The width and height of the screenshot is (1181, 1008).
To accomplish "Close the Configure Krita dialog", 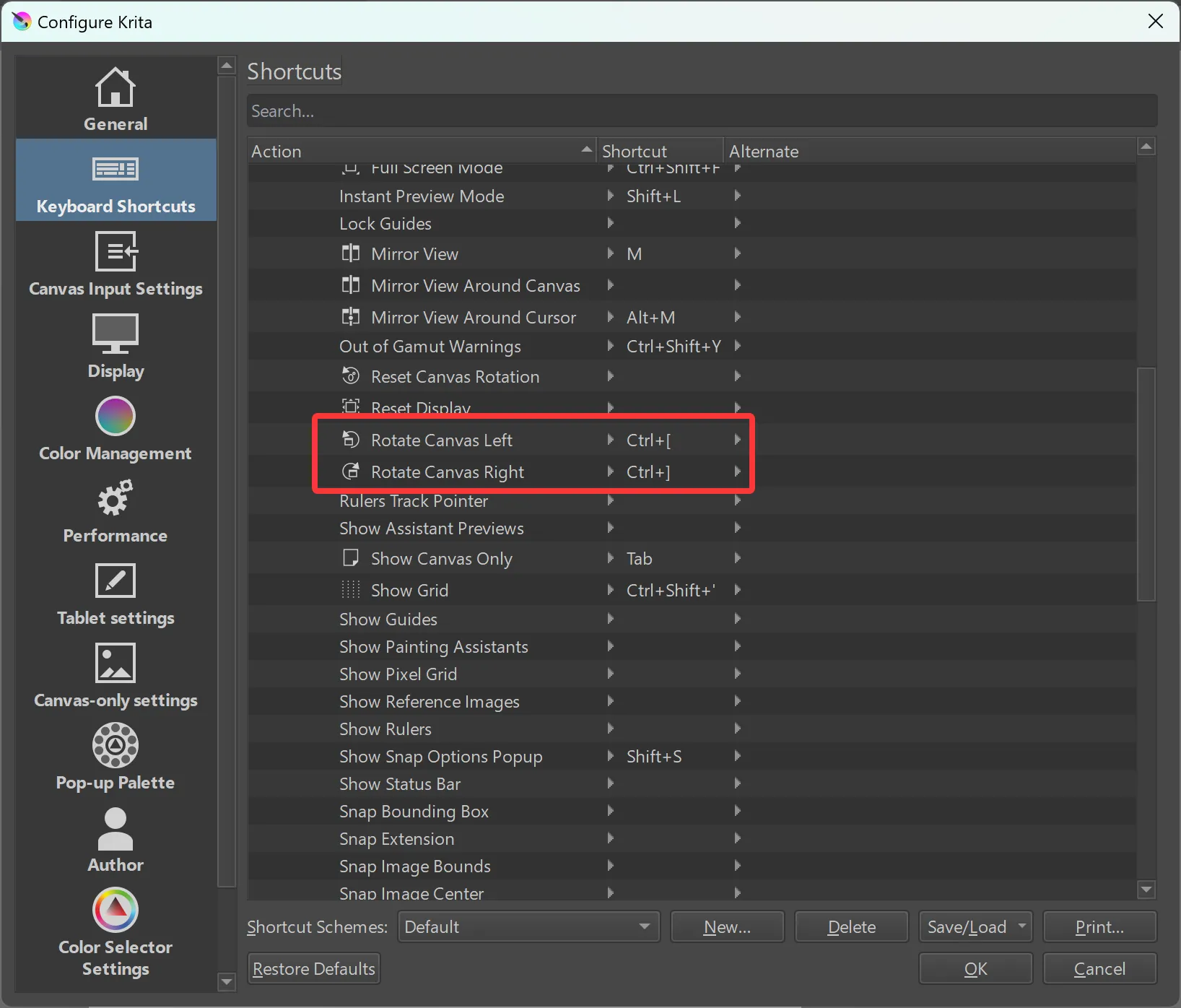I will (1155, 22).
